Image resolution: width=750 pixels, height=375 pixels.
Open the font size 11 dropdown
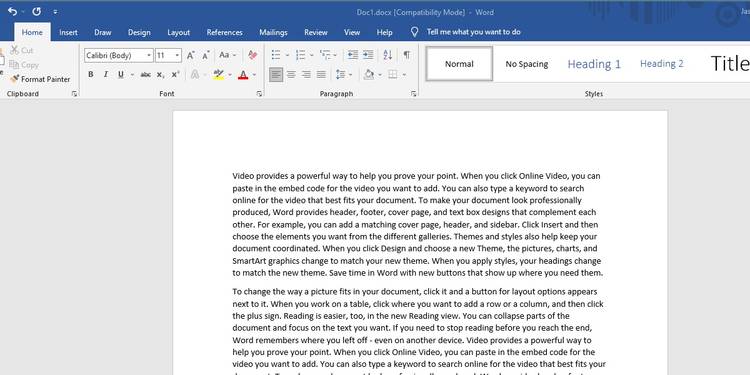[177, 55]
